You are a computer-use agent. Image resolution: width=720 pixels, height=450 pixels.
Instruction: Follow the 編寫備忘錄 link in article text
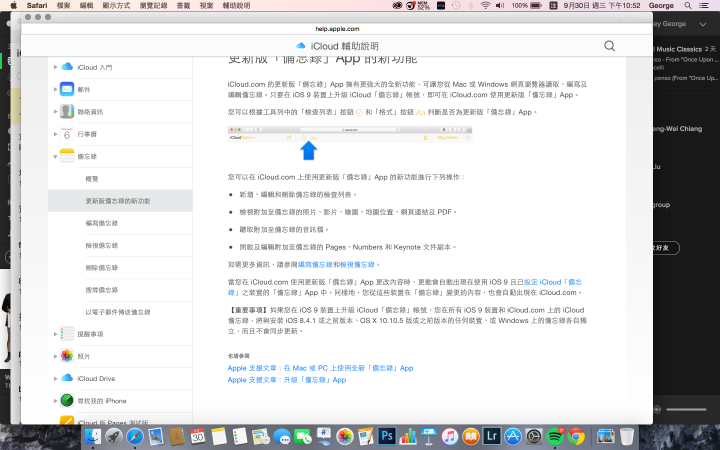coord(315,264)
